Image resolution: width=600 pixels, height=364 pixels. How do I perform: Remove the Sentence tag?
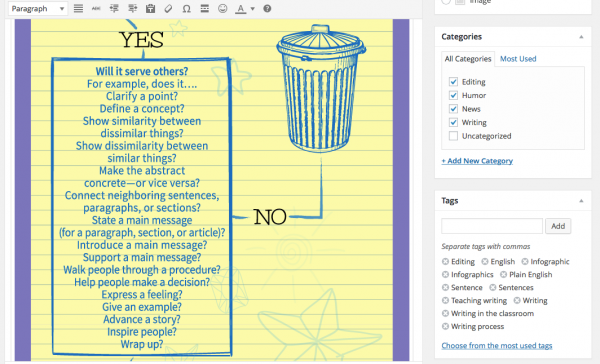(445, 287)
